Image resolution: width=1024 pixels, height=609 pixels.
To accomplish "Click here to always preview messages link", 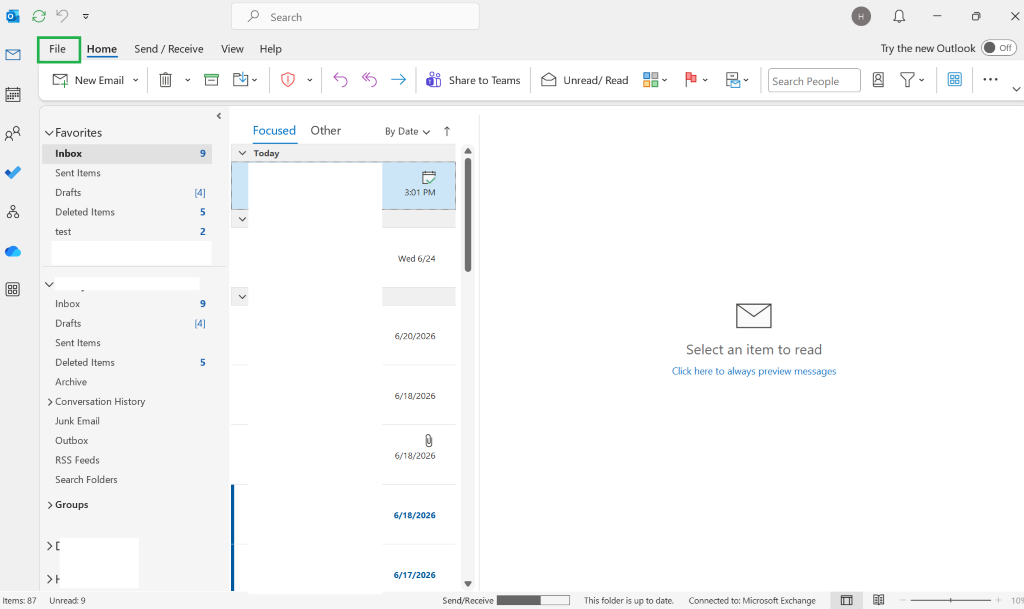I will click(x=754, y=371).
